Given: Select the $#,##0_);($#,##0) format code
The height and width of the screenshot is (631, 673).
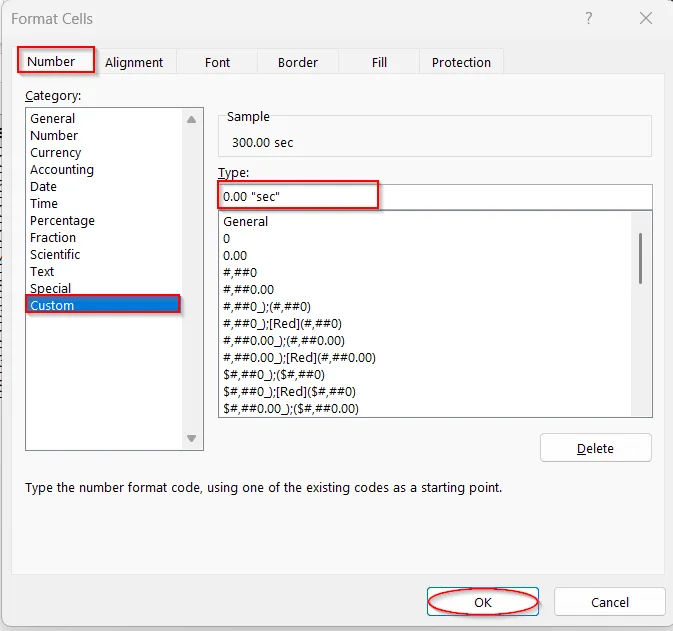Looking at the screenshot, I should (425, 374).
